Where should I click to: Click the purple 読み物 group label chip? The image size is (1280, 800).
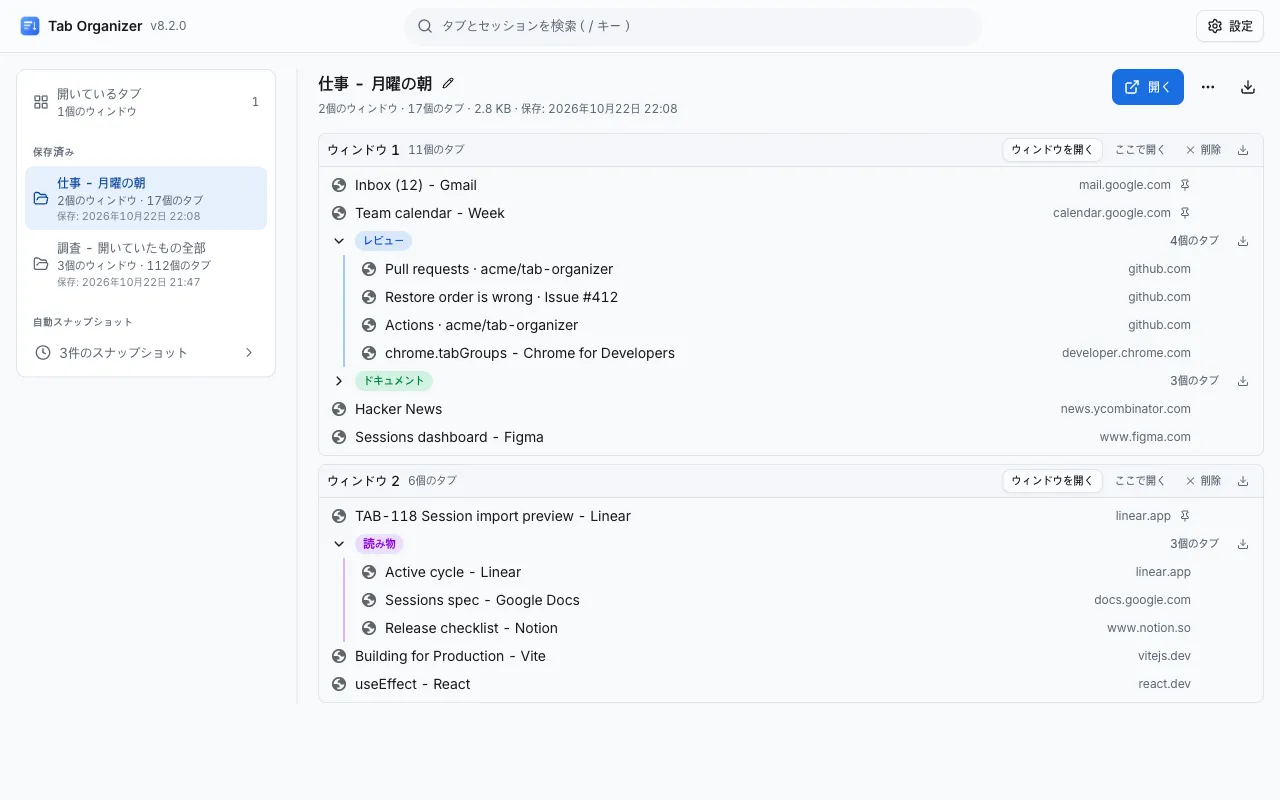(x=379, y=544)
